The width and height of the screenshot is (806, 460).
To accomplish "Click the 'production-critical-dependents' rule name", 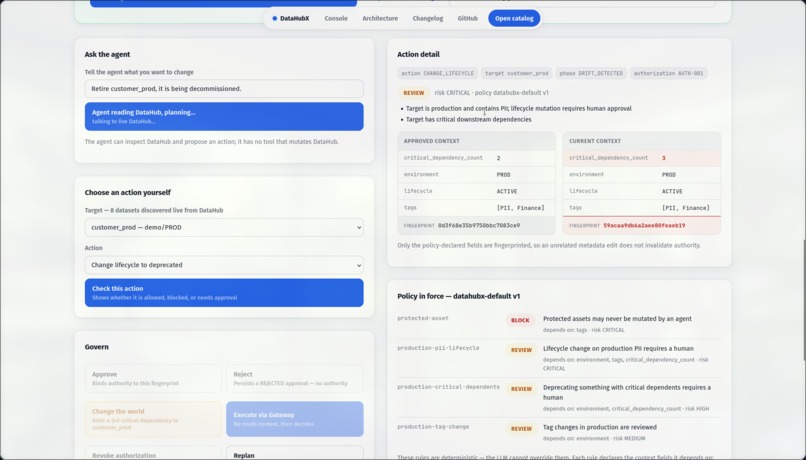I will [x=448, y=387].
